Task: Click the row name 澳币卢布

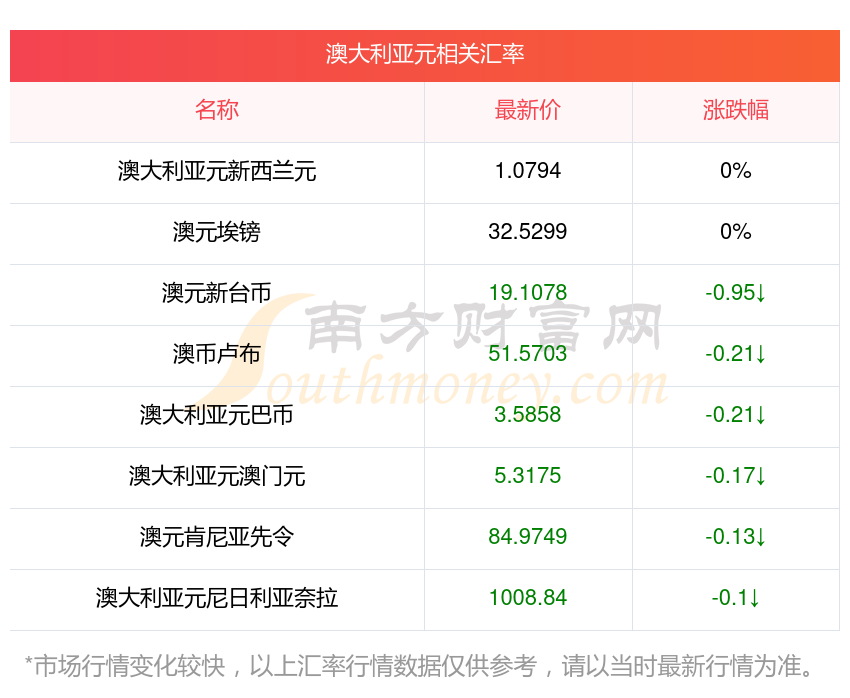Action: coord(217,354)
